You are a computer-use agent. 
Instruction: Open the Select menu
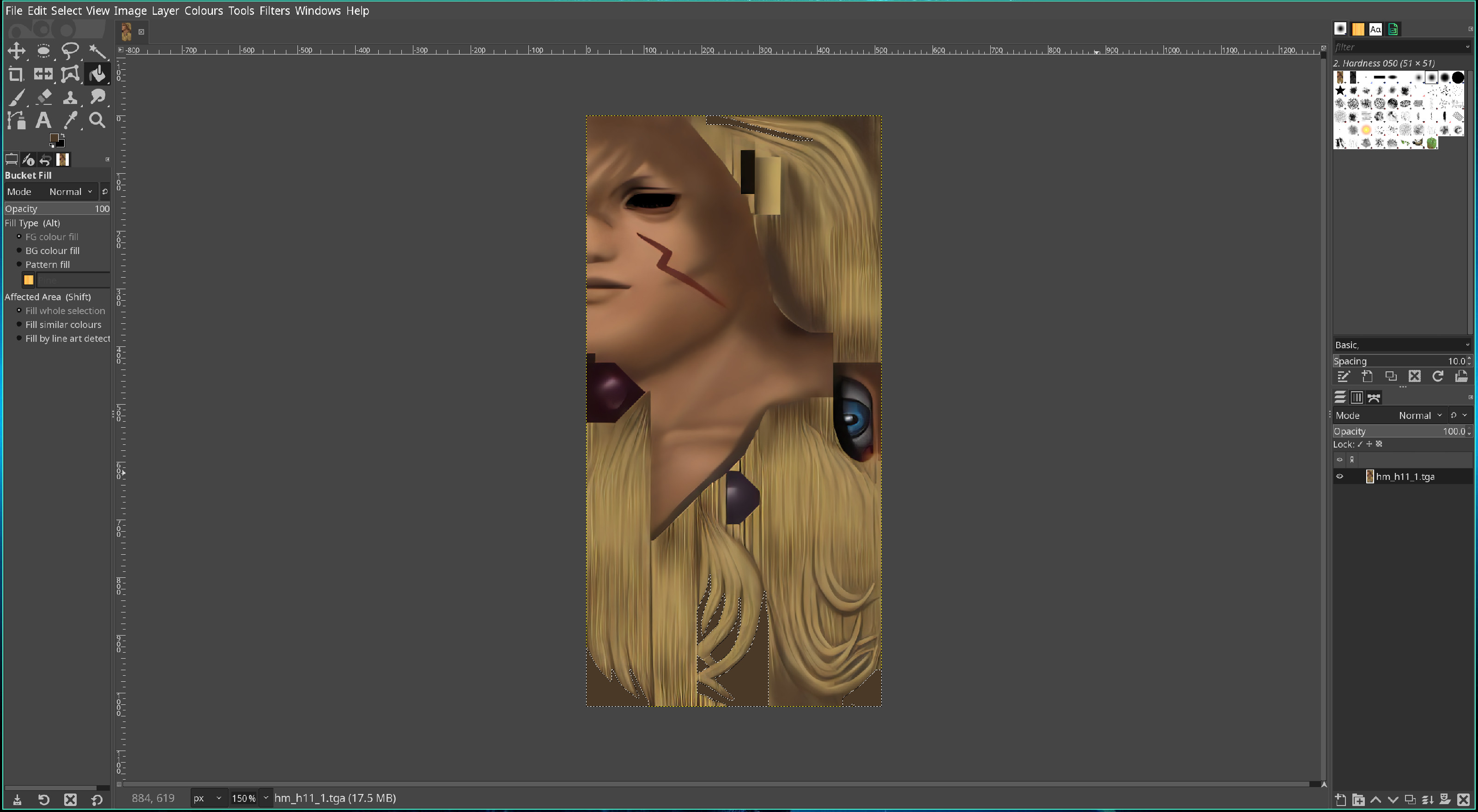[x=66, y=10]
